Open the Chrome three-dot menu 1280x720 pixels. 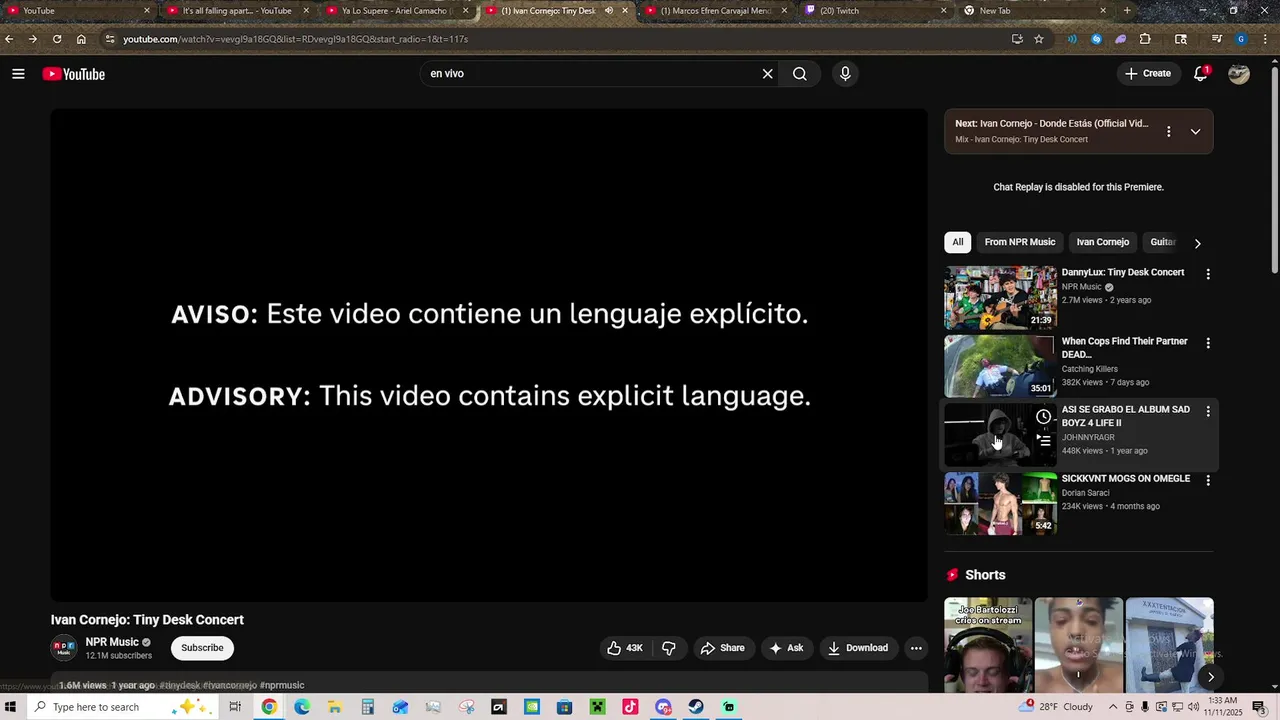[1266, 39]
